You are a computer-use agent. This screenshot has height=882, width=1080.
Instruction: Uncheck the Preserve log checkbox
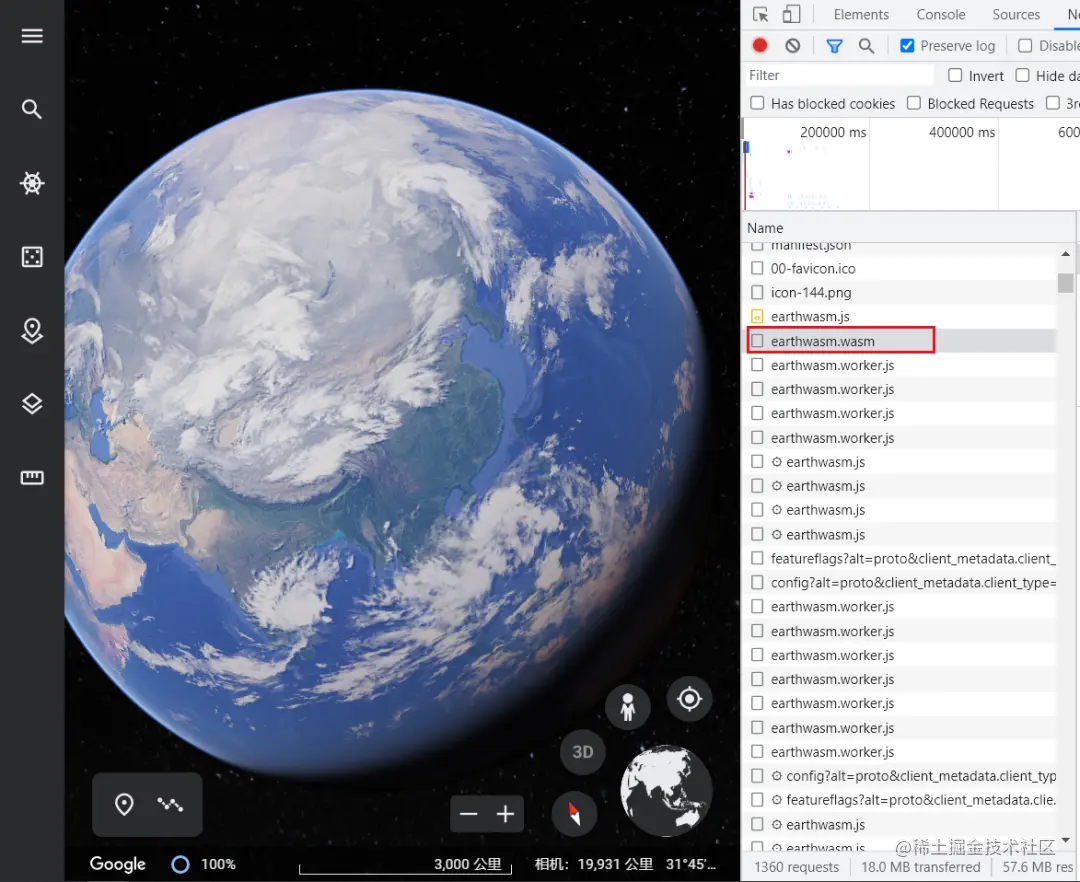tap(907, 45)
